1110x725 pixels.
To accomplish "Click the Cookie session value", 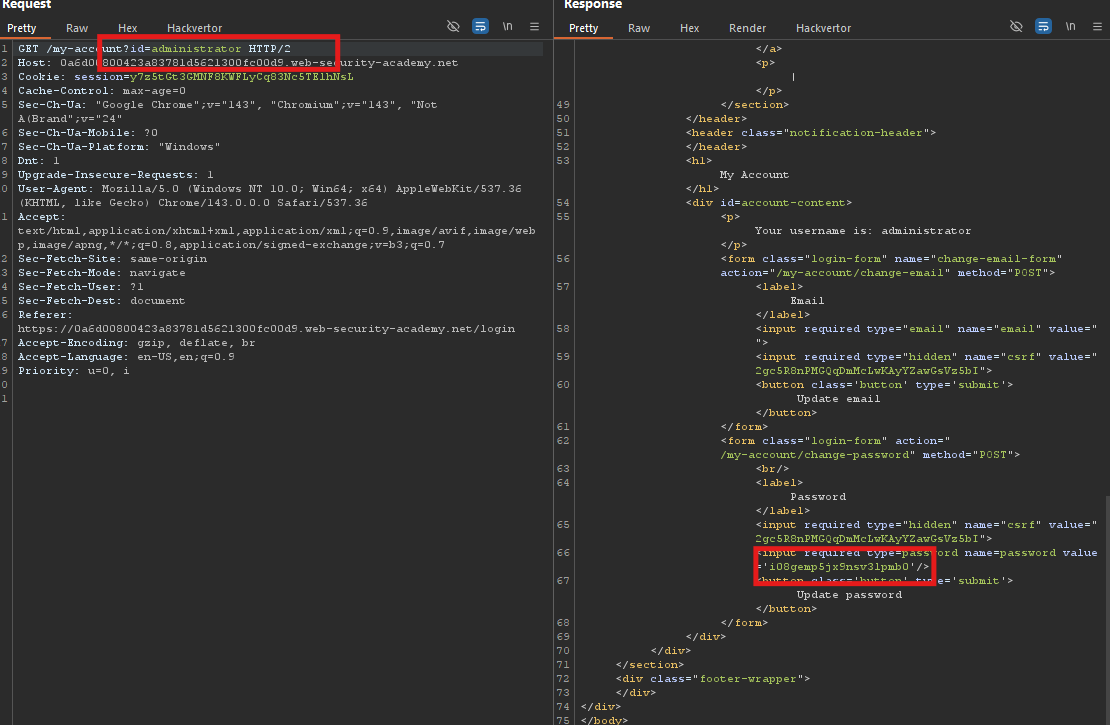I will (x=241, y=77).
